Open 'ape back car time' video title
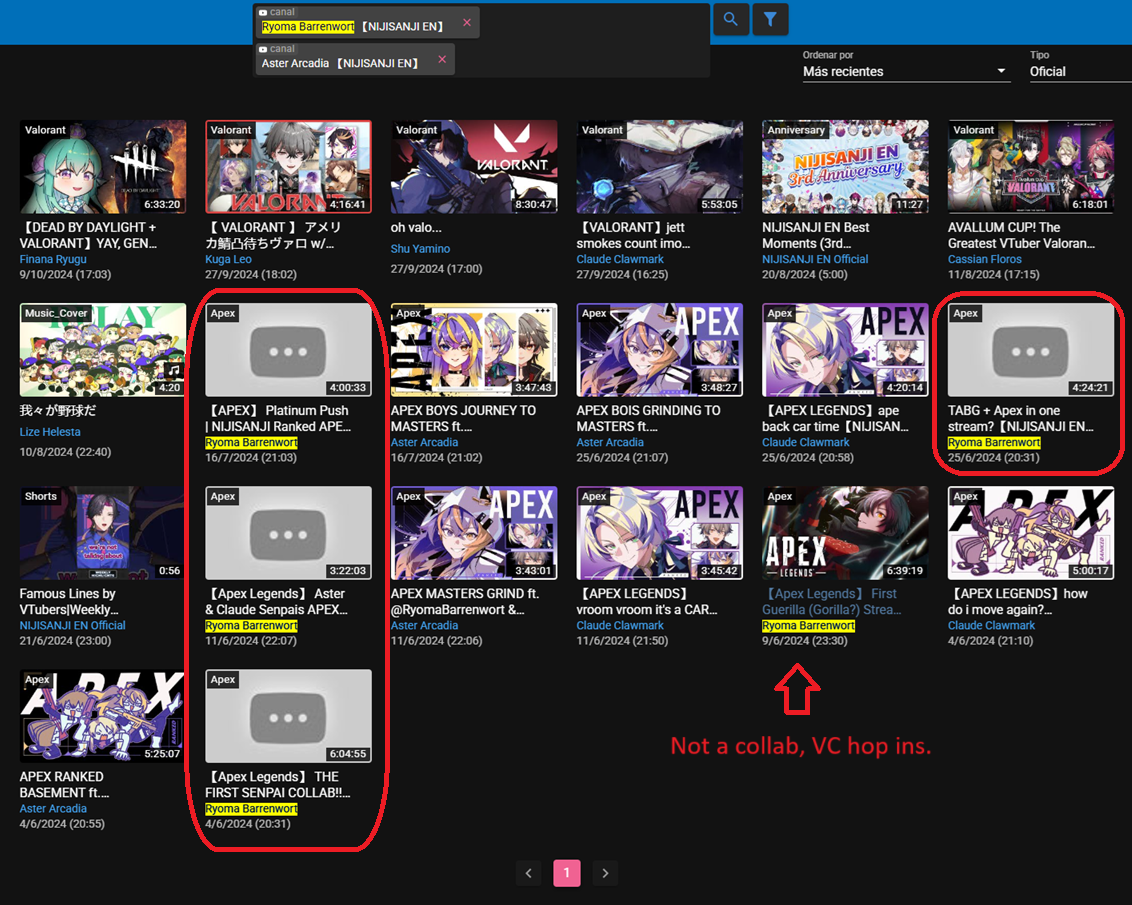1132x905 pixels. click(835, 419)
